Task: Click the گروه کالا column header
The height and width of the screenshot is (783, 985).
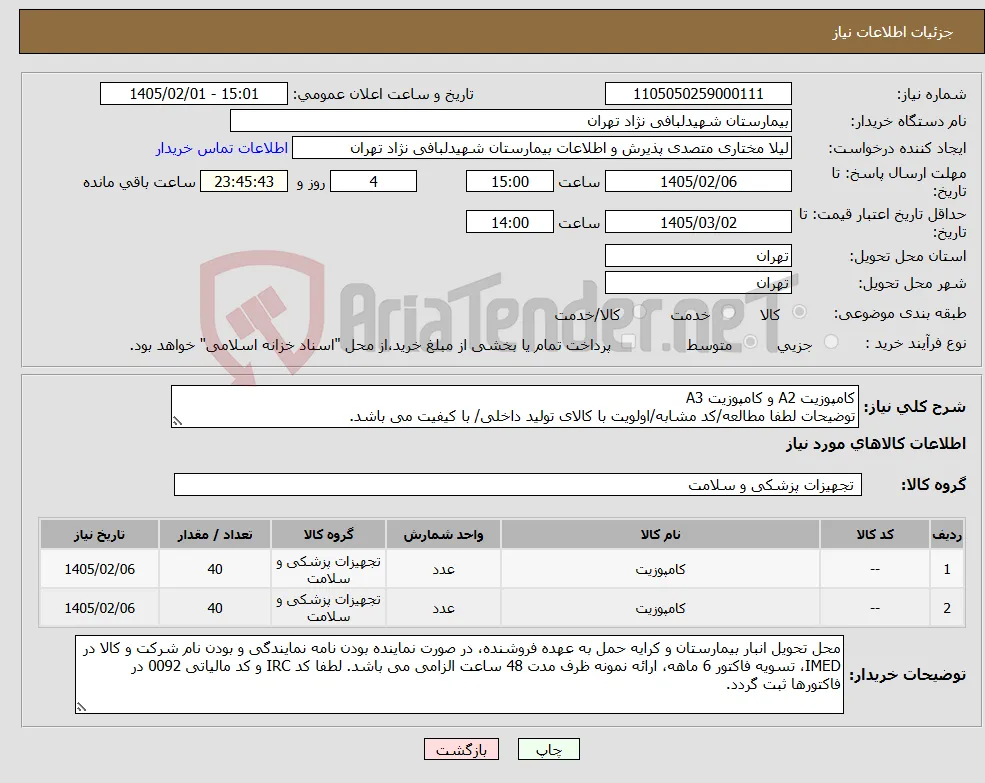Action: [x=329, y=535]
